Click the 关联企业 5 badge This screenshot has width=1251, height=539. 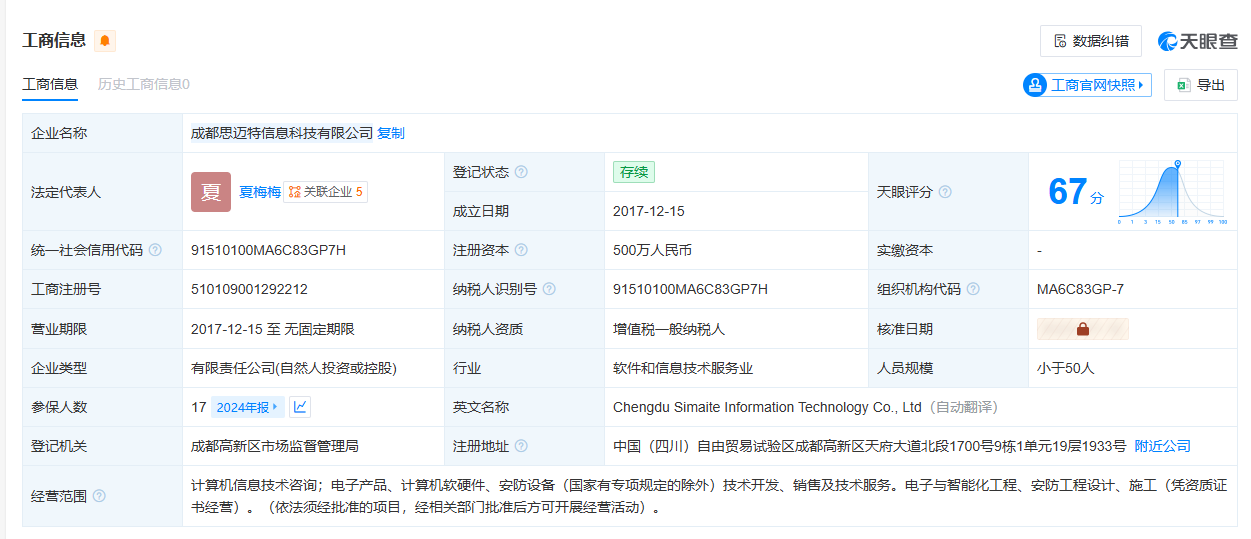pyautogui.click(x=326, y=192)
